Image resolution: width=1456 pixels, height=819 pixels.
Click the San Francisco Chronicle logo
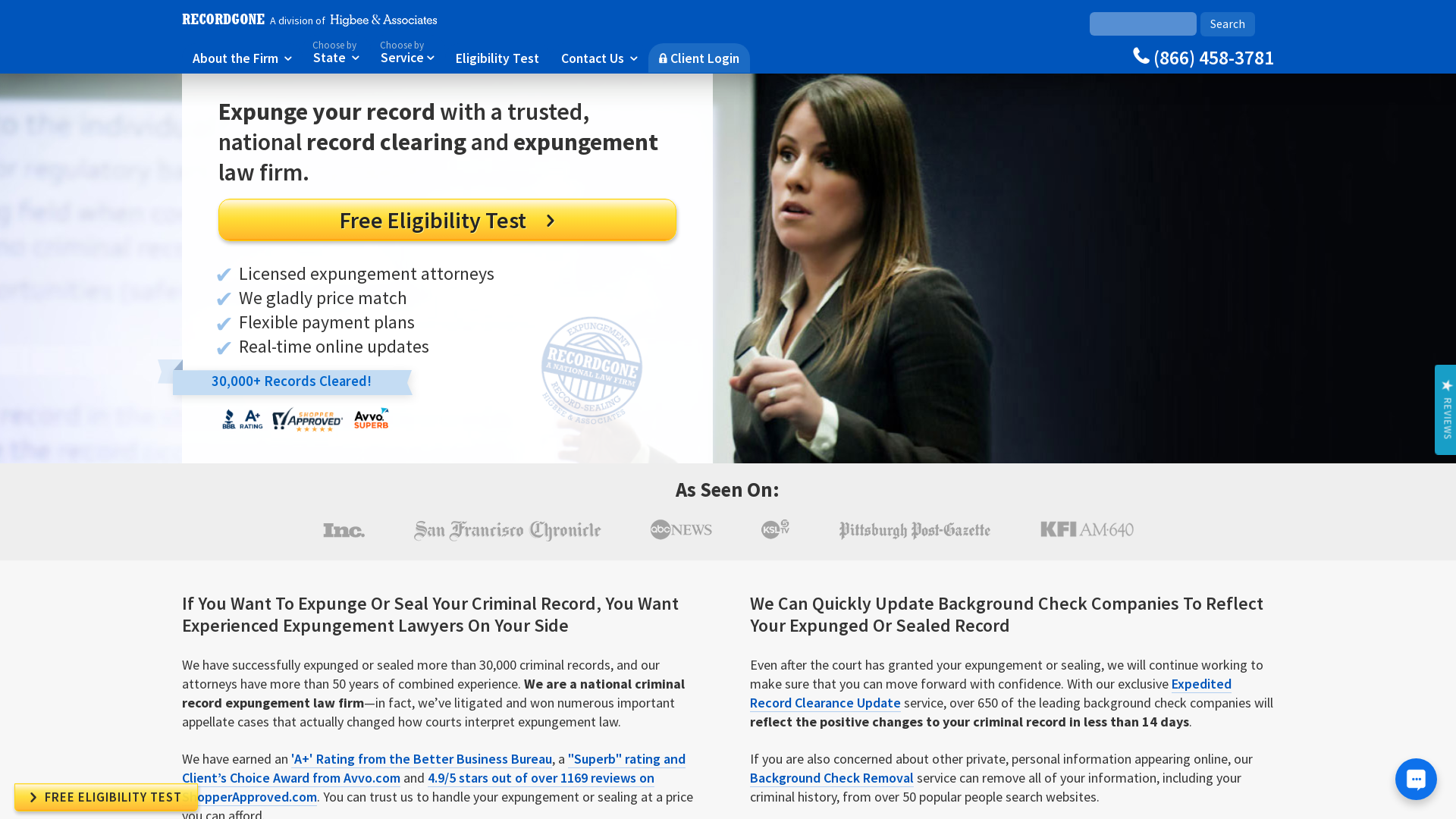[507, 530]
